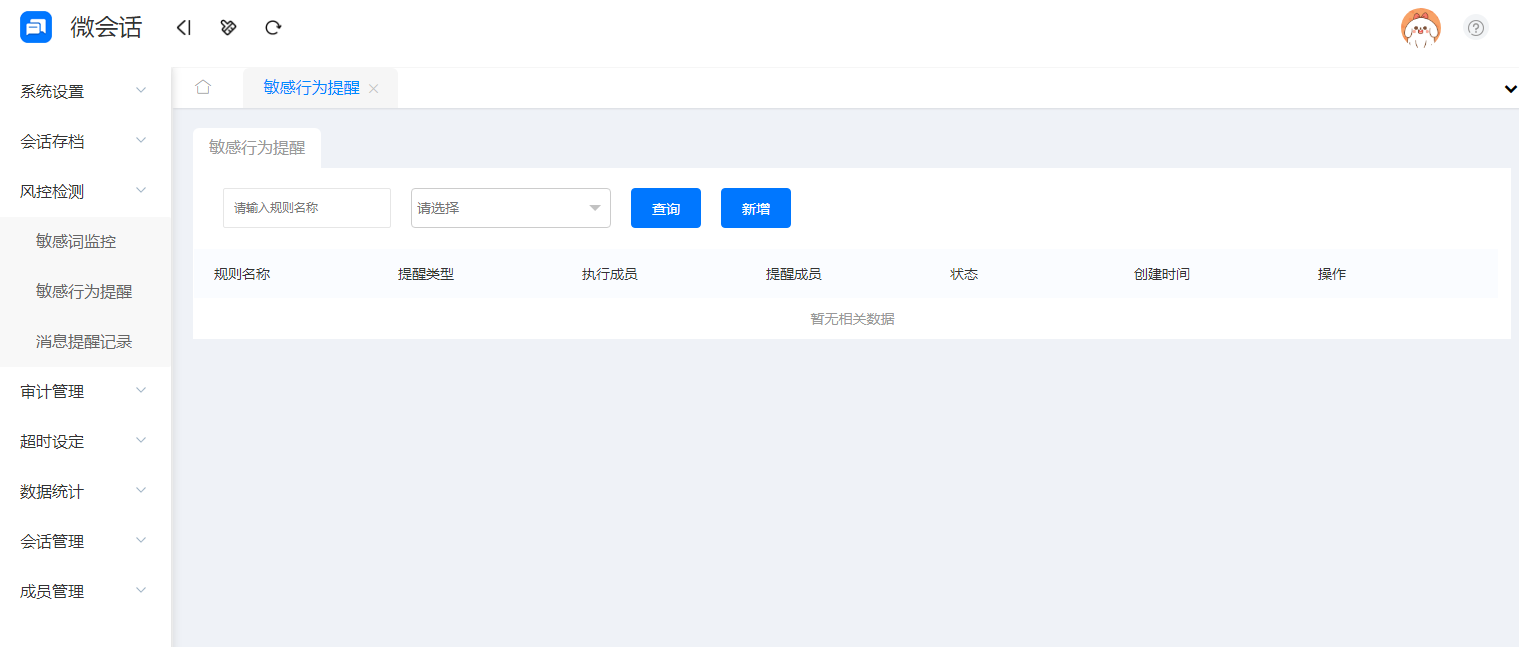This screenshot has height=647, width=1519.
Task: Go to the home tab icon
Action: pyautogui.click(x=203, y=87)
